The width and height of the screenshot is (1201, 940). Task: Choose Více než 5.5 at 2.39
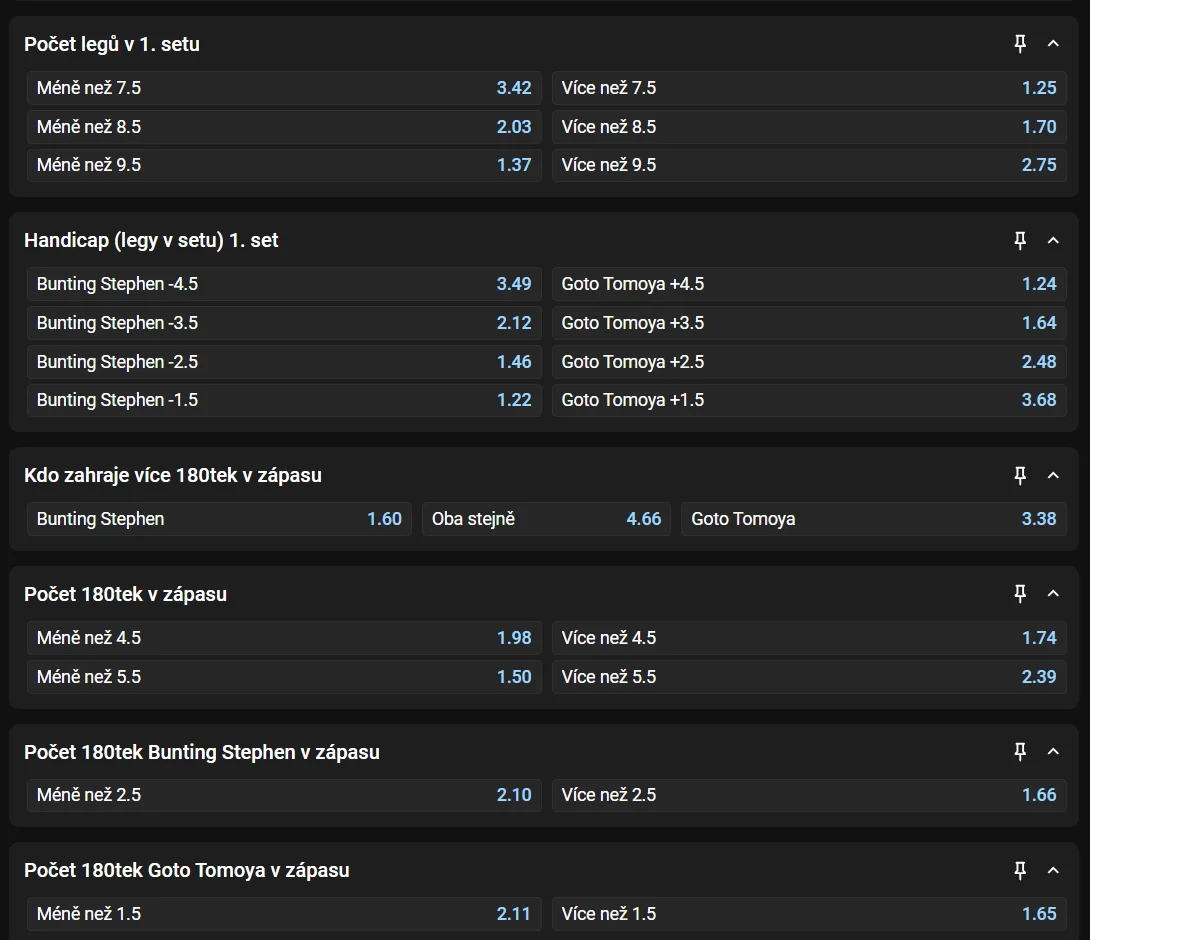coord(809,677)
